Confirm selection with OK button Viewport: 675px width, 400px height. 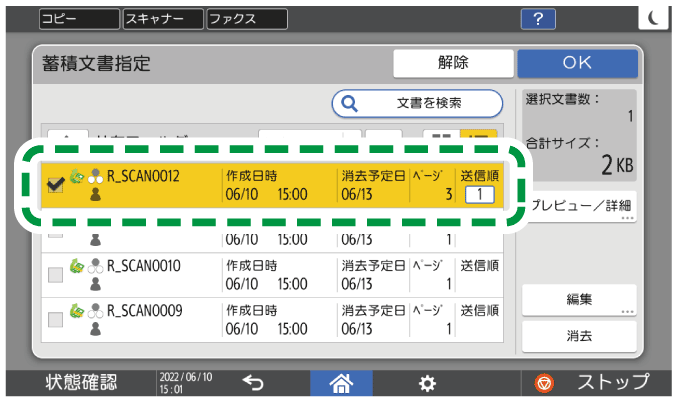point(577,63)
